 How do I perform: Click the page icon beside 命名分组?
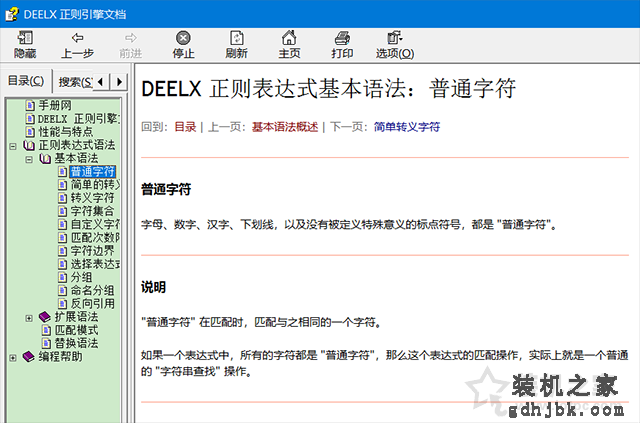62,291
